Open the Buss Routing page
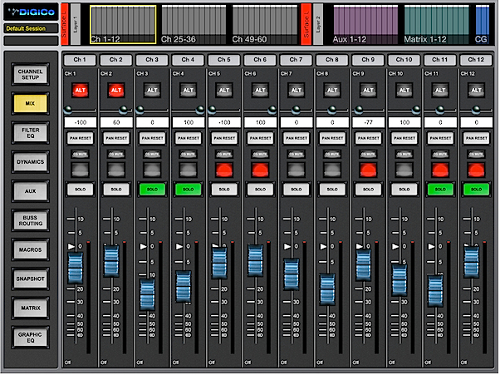The image size is (500, 375). pyautogui.click(x=30, y=220)
